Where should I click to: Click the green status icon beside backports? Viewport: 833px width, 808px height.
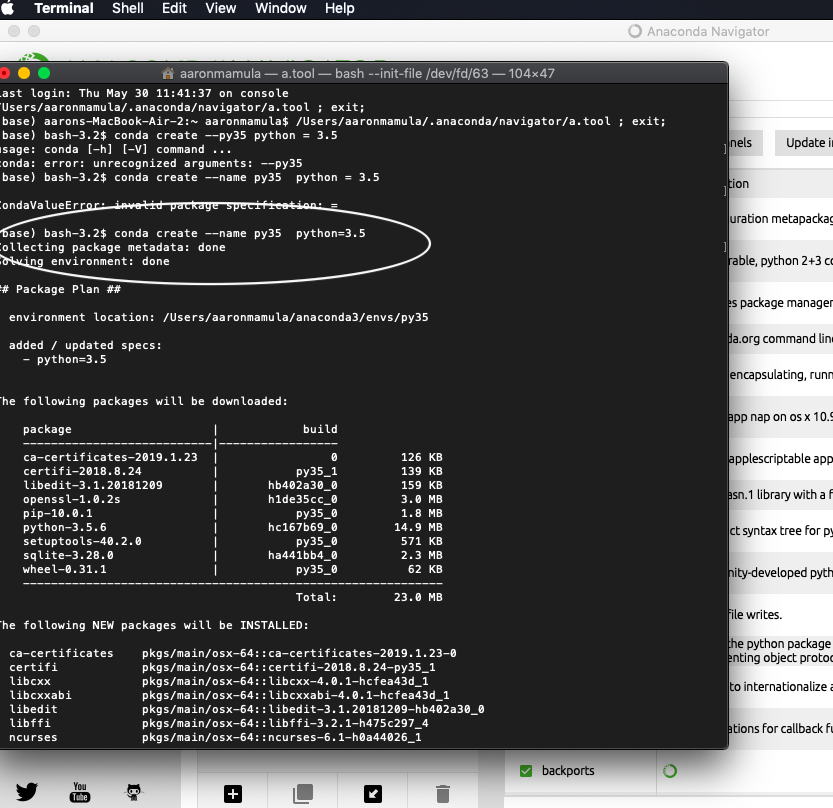click(670, 771)
